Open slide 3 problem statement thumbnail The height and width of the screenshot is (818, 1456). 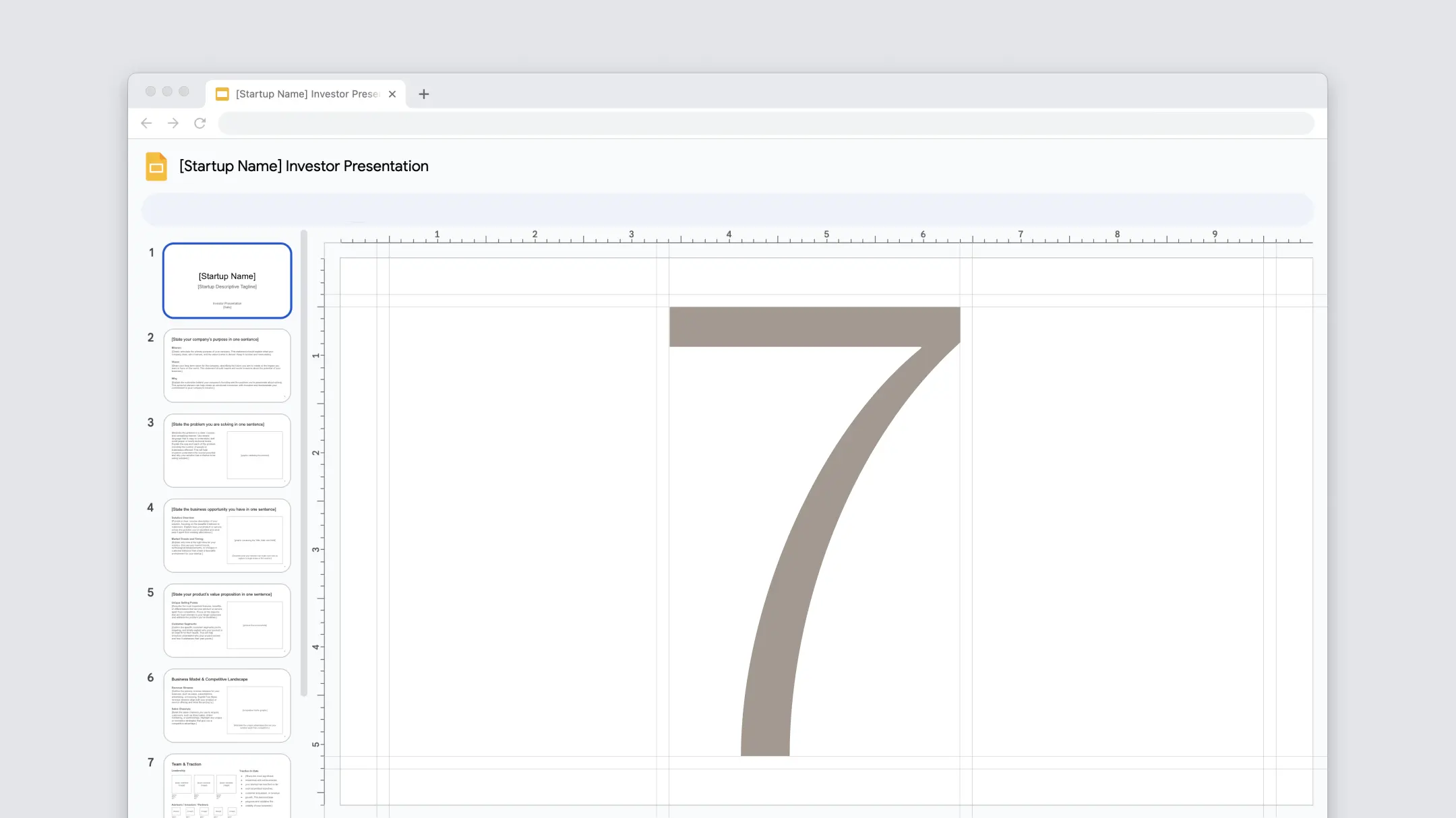[227, 450]
